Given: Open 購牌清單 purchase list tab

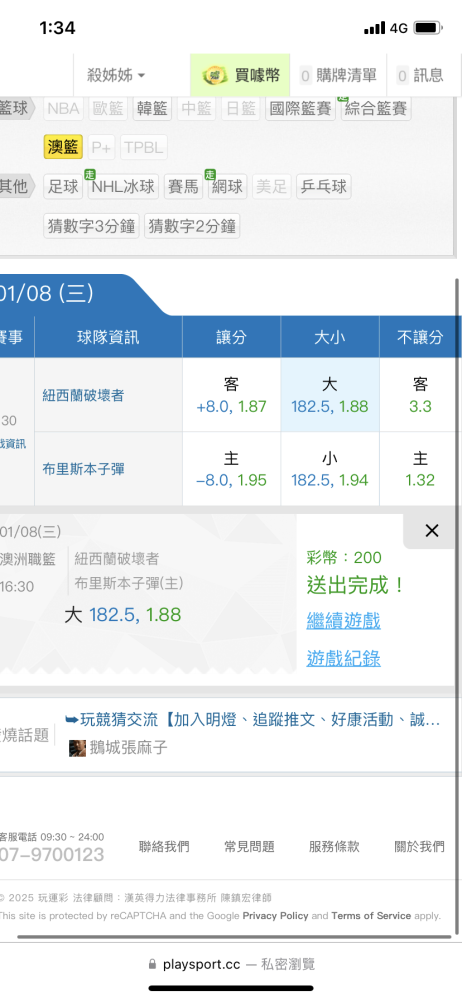Looking at the screenshot, I should [x=338, y=75].
